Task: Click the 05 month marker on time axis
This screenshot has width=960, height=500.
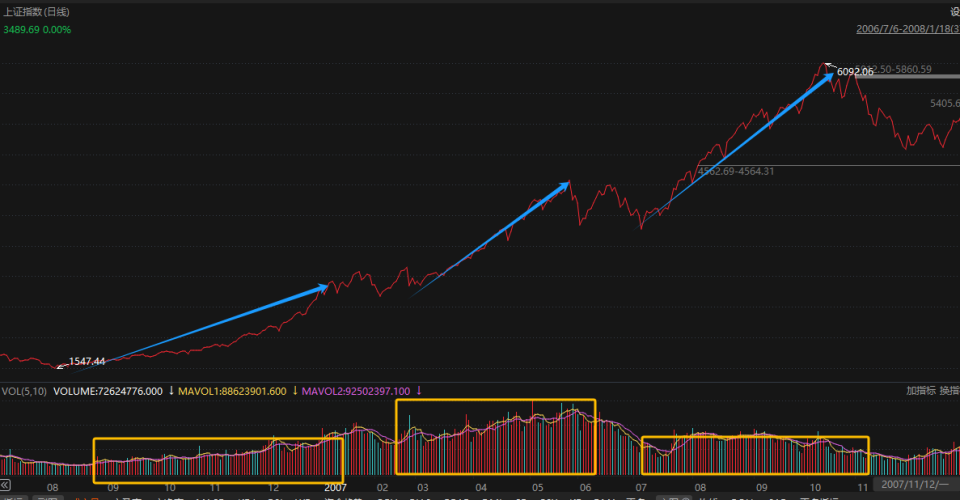Action: pos(537,488)
